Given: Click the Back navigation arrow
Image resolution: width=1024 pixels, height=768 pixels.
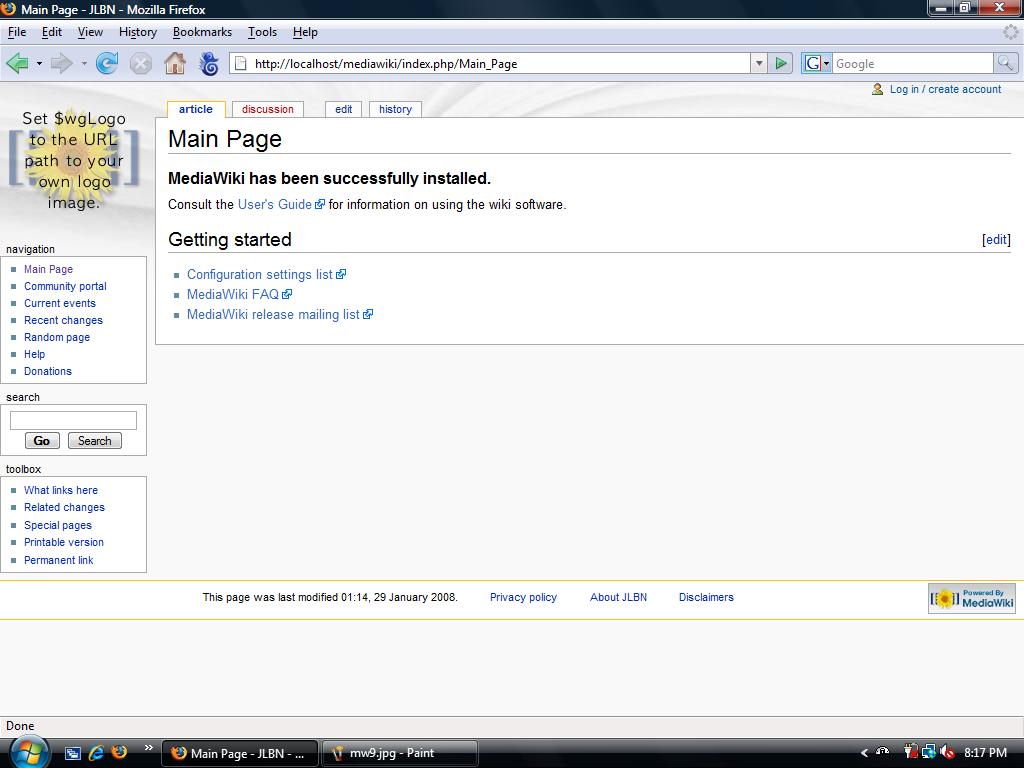Looking at the screenshot, I should [17, 64].
